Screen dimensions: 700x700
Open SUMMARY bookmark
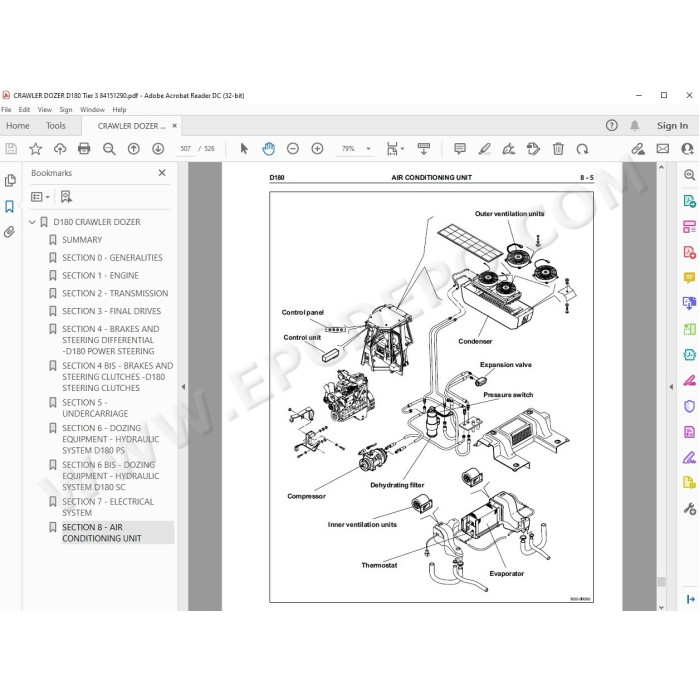click(82, 240)
